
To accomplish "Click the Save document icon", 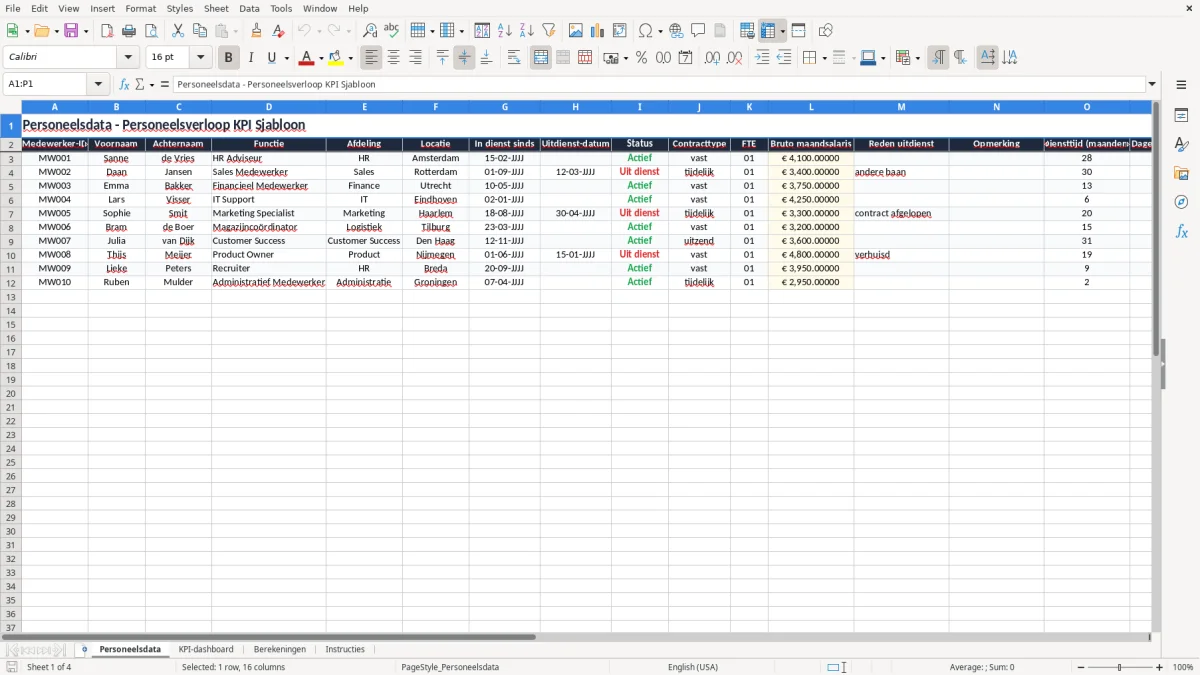I will 71,31.
